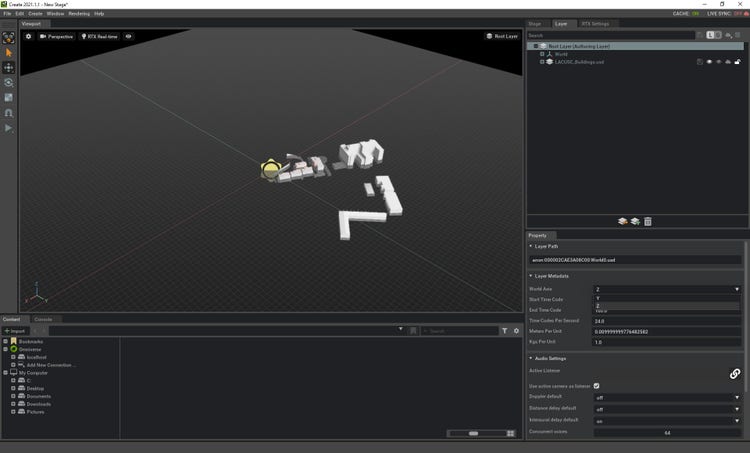The image size is (750, 453).
Task: Delete selected layer with trash icon
Action: point(648,221)
